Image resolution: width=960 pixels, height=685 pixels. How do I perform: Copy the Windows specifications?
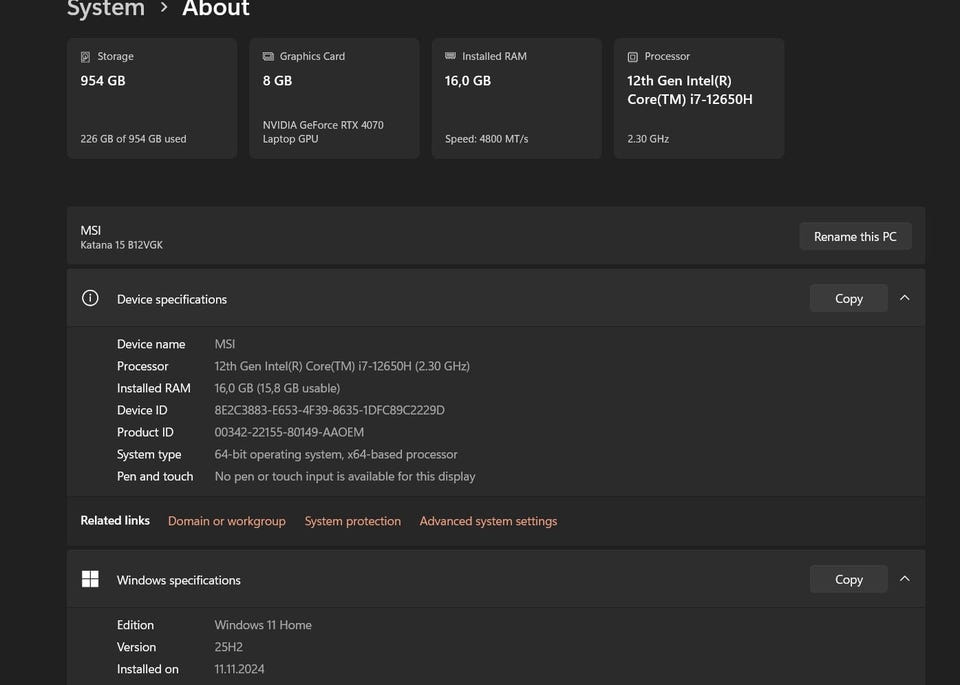[x=848, y=579]
